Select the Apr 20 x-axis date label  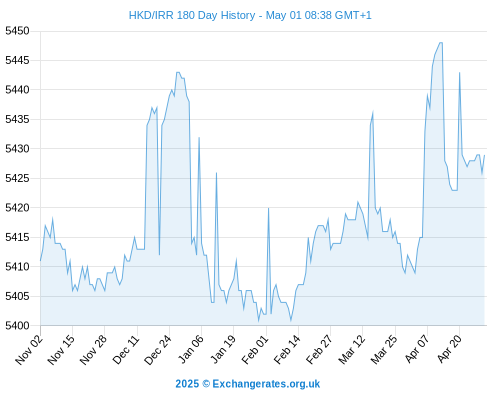[449, 350]
